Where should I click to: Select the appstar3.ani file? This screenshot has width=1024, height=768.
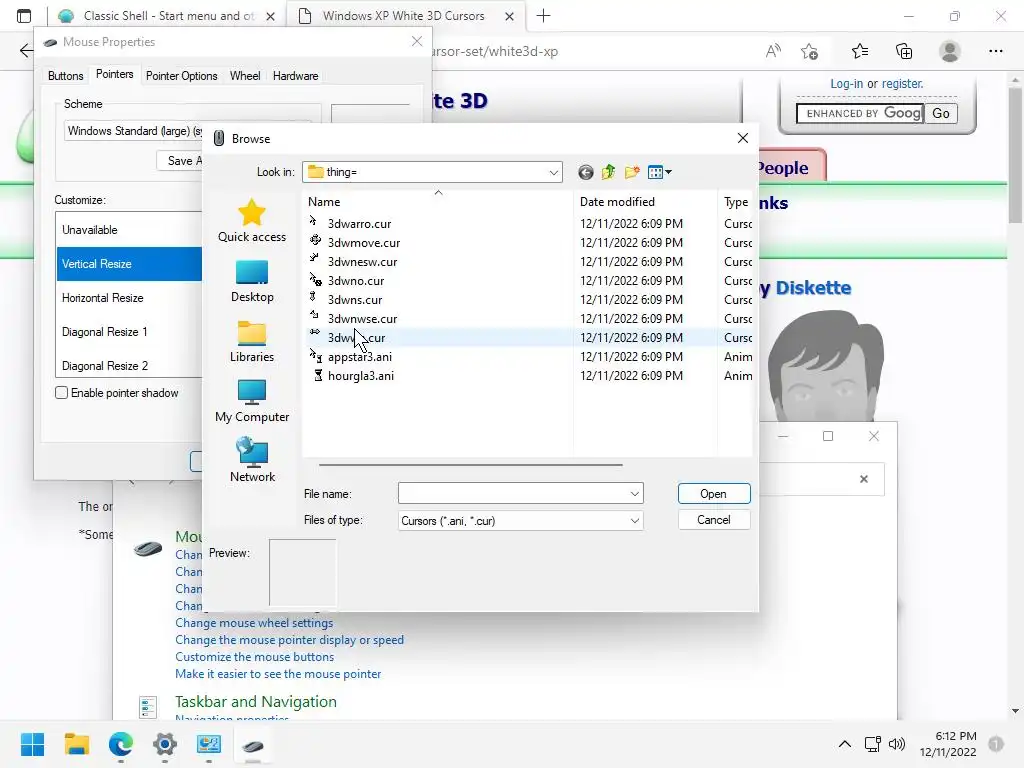(x=360, y=357)
